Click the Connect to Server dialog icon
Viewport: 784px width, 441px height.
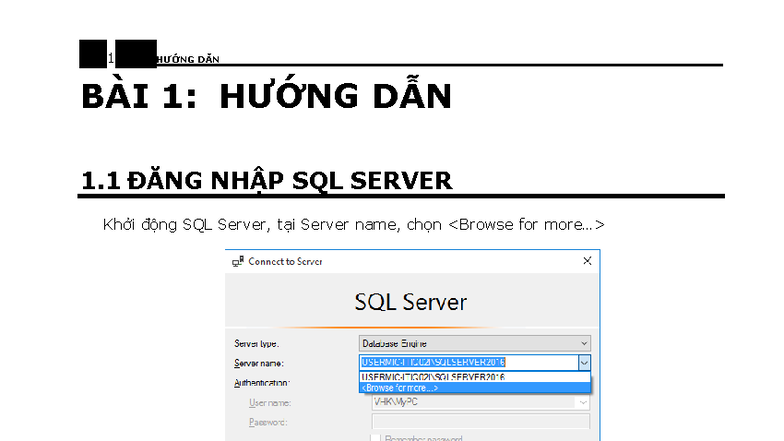(x=238, y=262)
